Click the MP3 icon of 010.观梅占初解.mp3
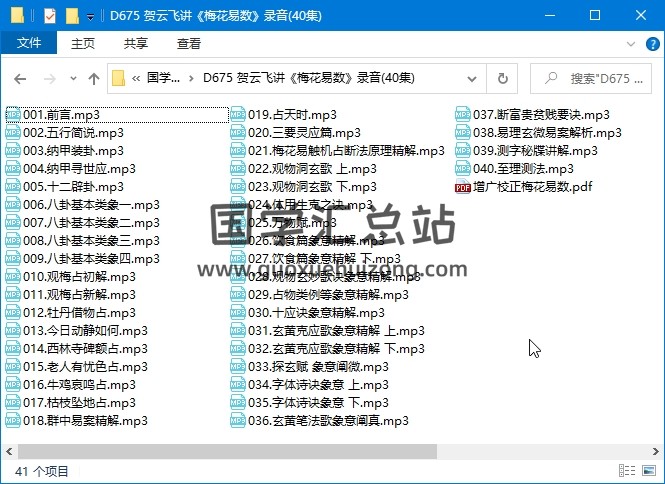This screenshot has width=665, height=484. 13,277
